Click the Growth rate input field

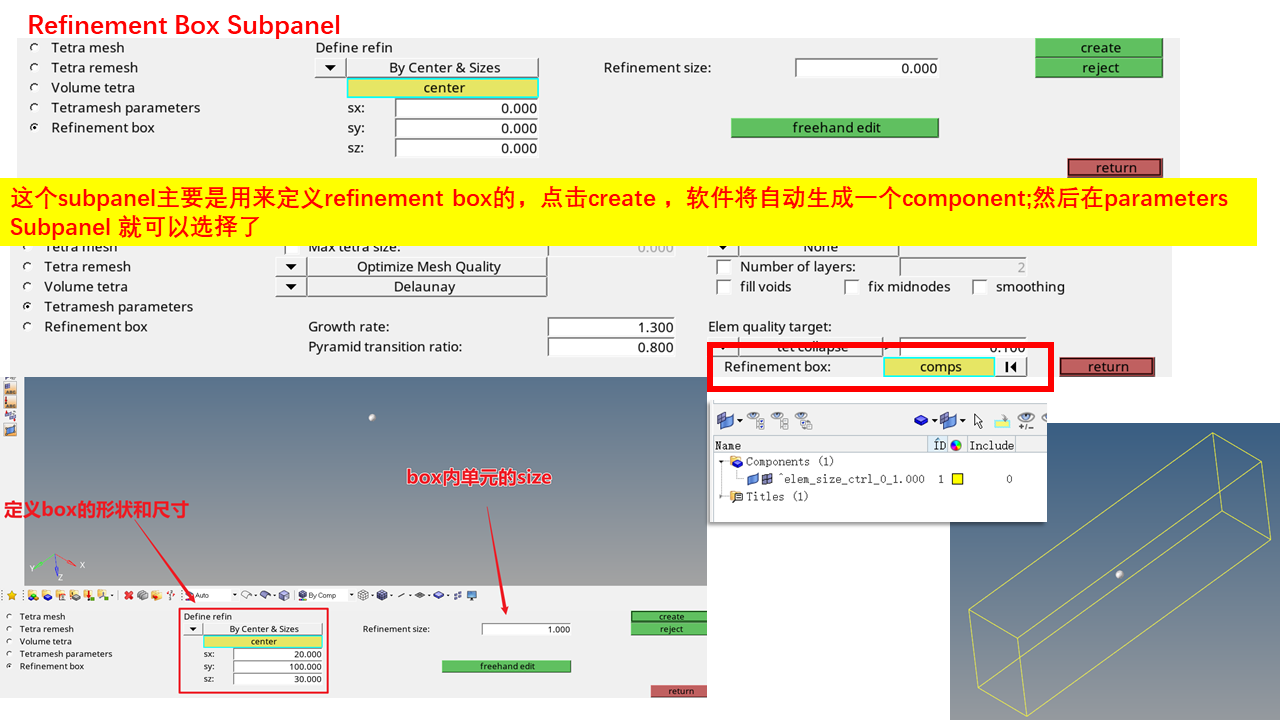tap(612, 327)
